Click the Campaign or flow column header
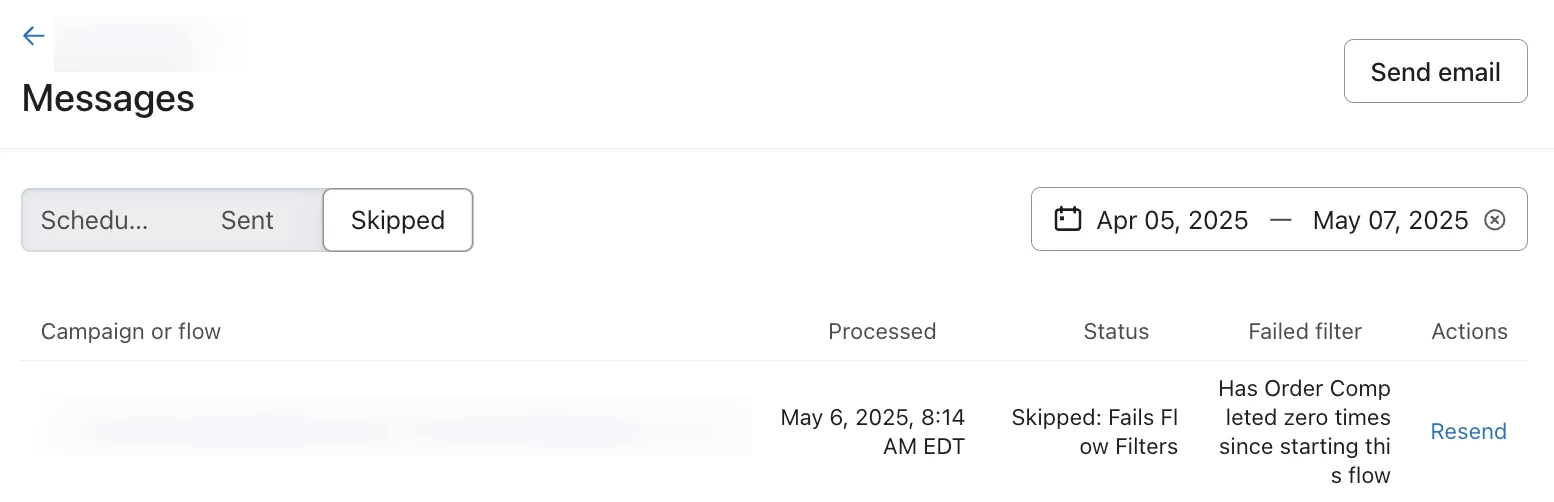This screenshot has height=502, width=1554. pyautogui.click(x=131, y=331)
